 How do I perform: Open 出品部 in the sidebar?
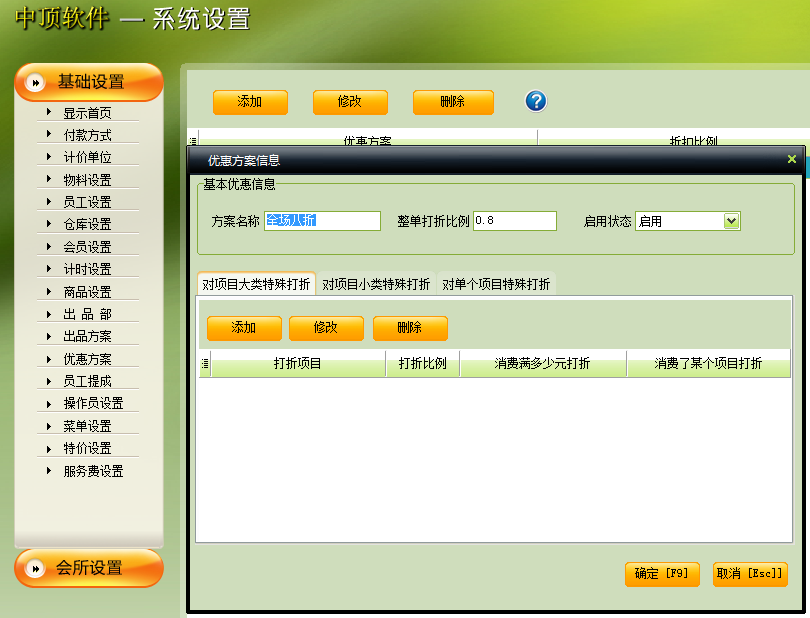pos(87,314)
